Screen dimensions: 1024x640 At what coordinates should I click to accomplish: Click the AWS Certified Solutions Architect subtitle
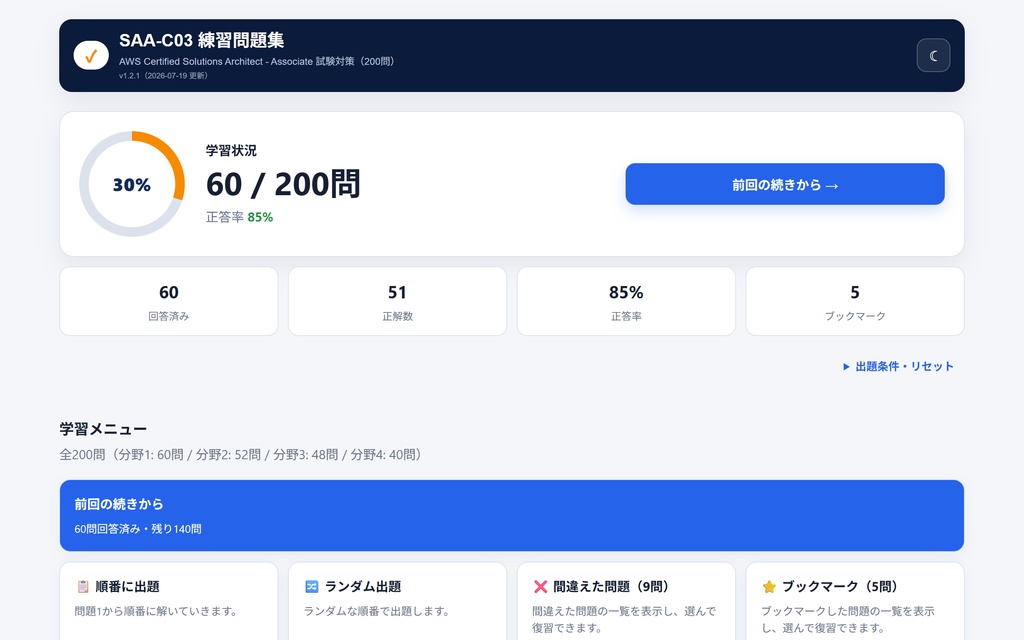[x=257, y=61]
